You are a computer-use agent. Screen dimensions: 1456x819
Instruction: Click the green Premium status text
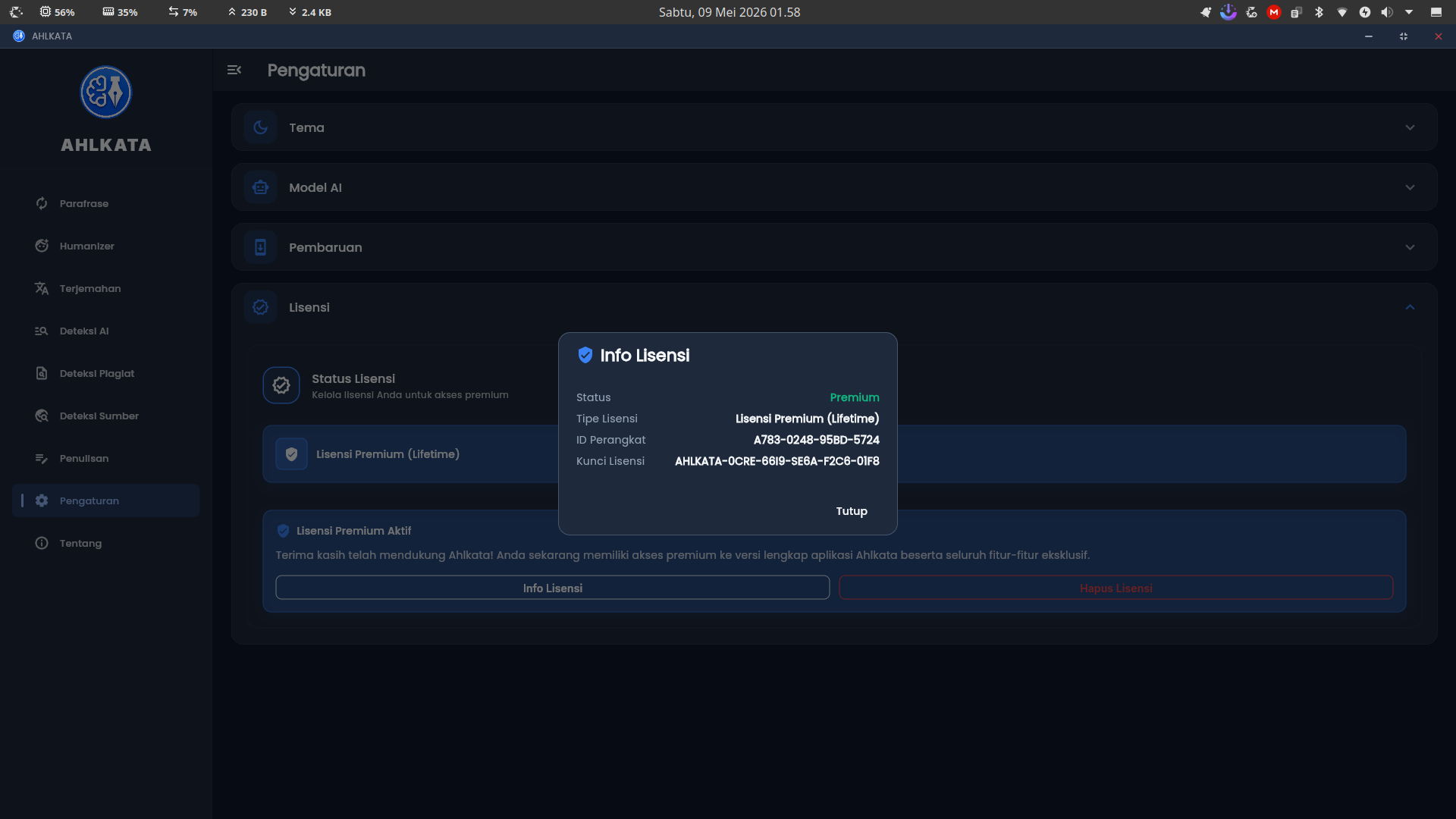(x=855, y=397)
